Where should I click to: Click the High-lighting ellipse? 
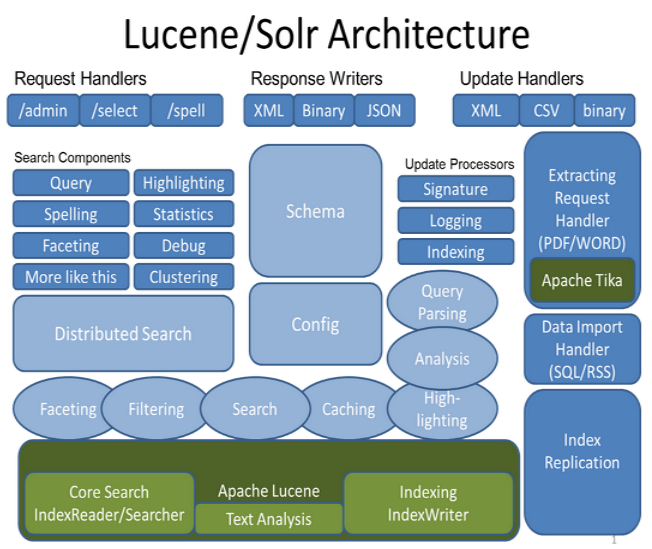click(x=442, y=410)
